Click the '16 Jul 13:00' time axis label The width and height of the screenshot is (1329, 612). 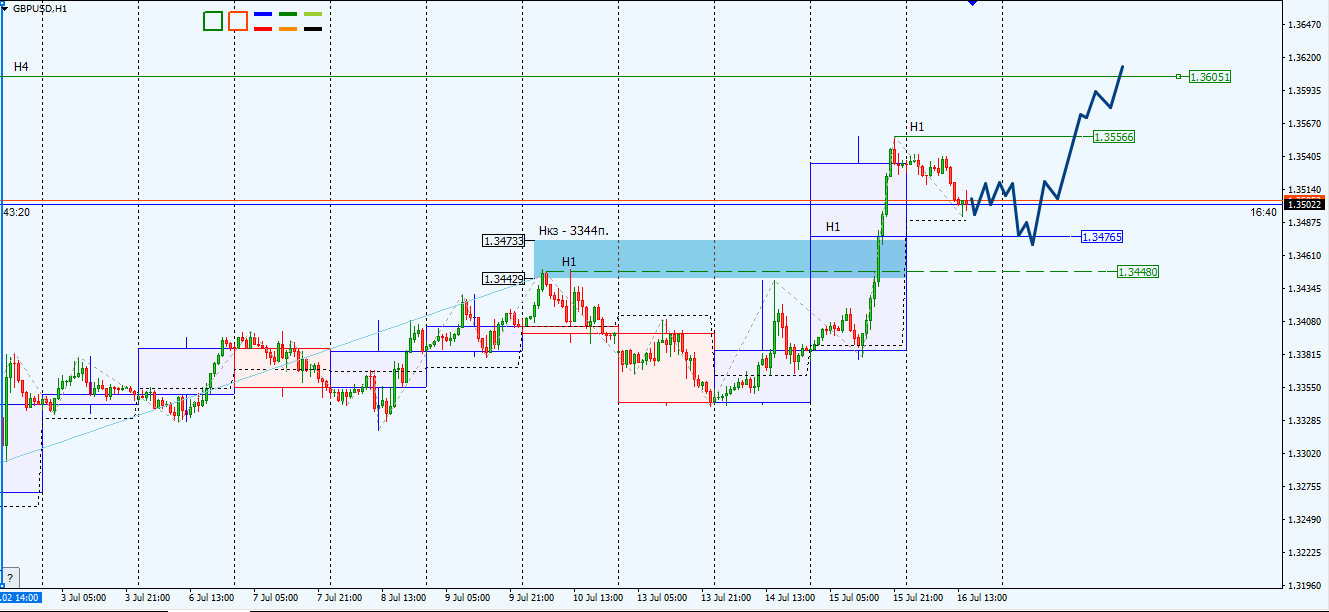(x=980, y=598)
